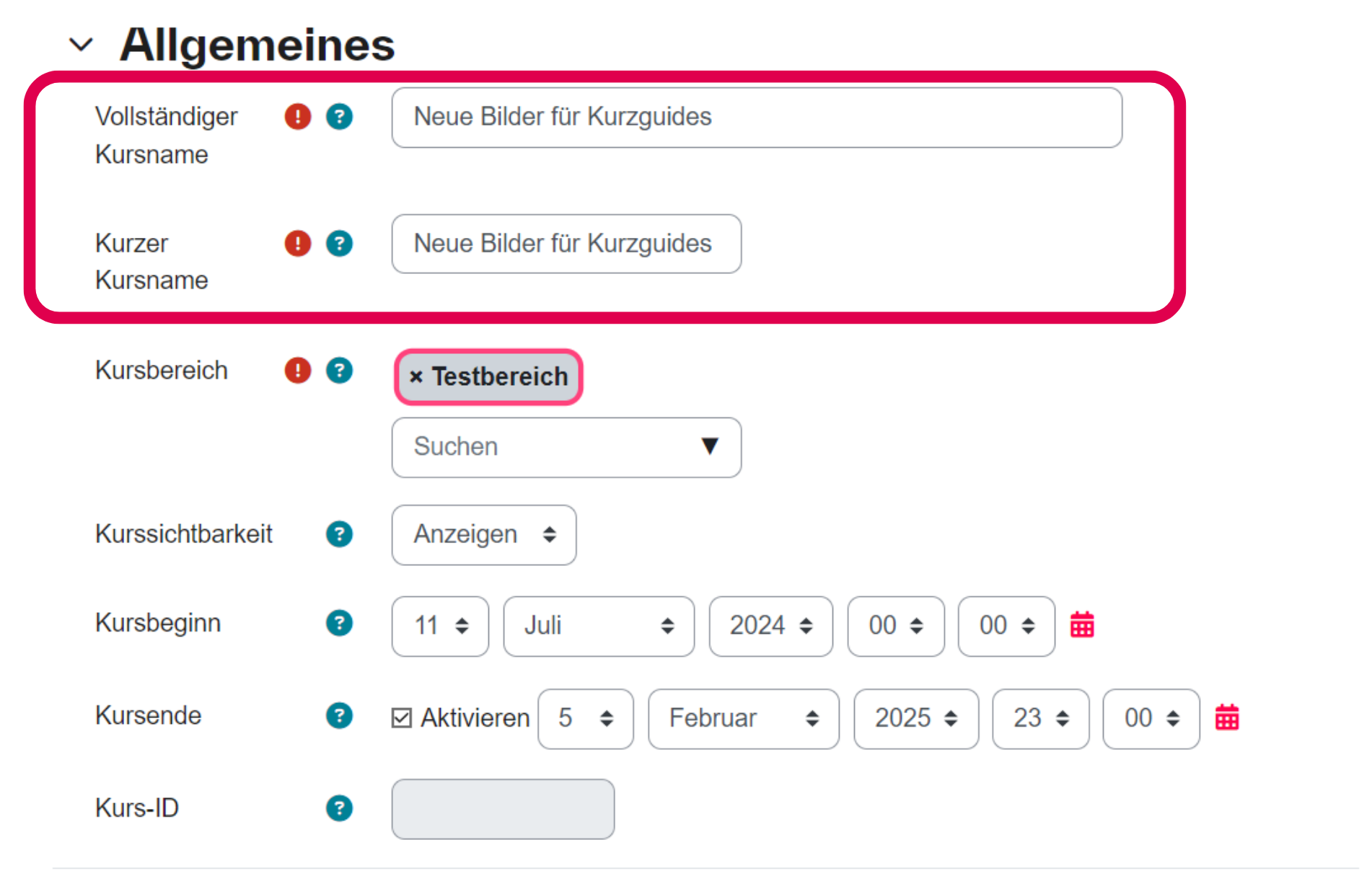Open the Kurssichtbarkeit Anzeigen dropdown
This screenshot has width=1372, height=889.
(483, 535)
